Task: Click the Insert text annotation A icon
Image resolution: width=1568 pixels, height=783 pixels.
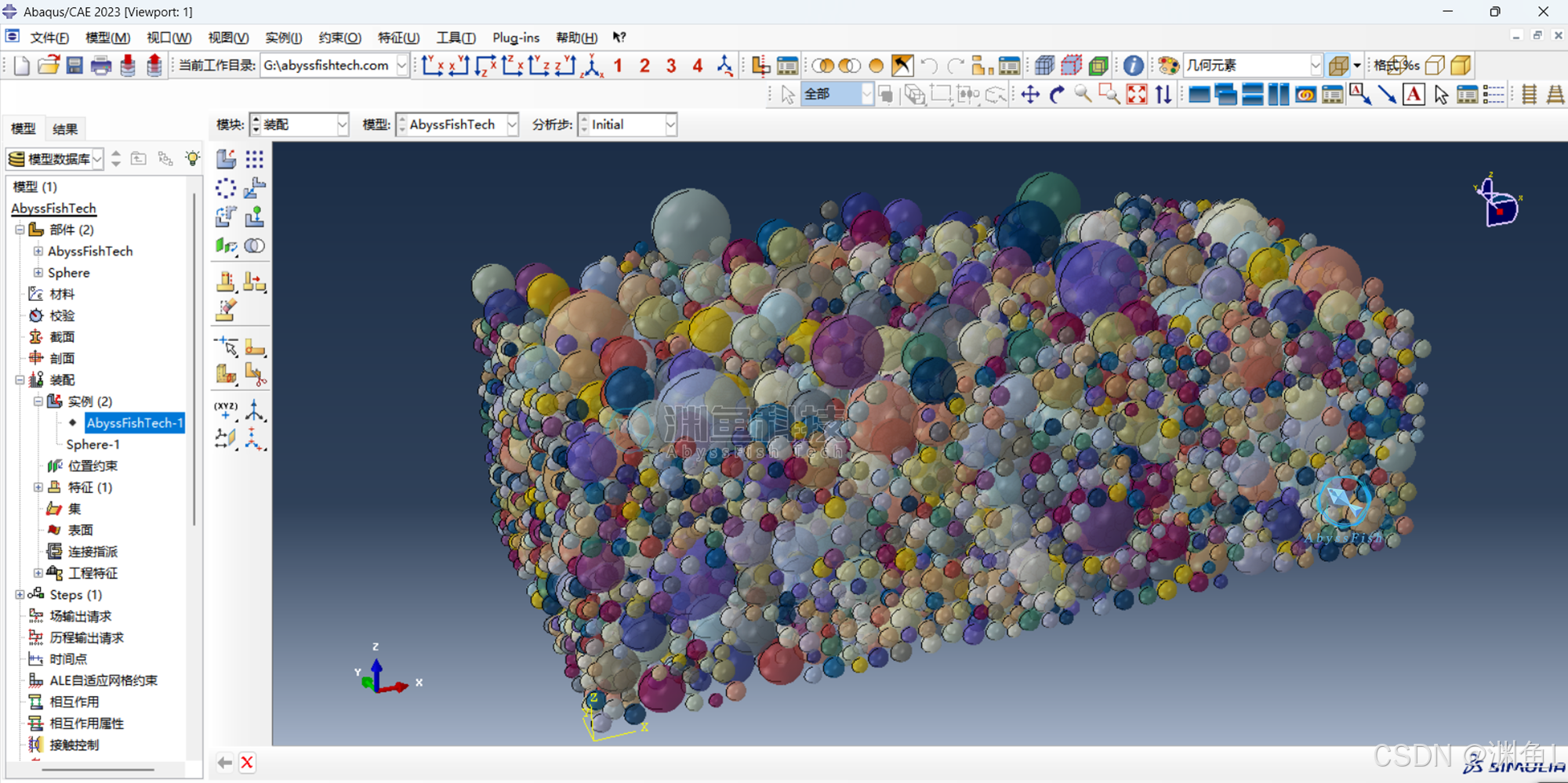Action: pyautogui.click(x=1414, y=95)
